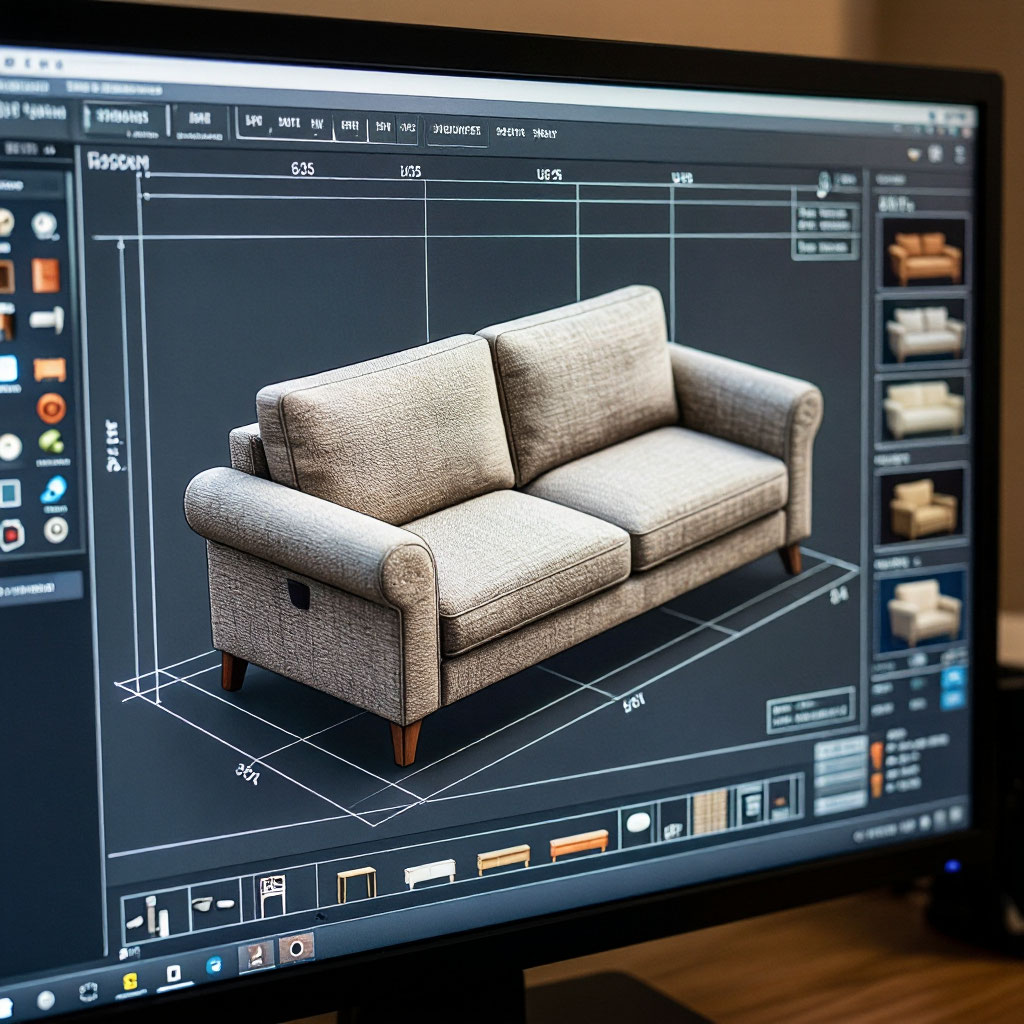This screenshot has height=1024, width=1024.
Task: Choose the blue tag icon
Action: pos(54,489)
